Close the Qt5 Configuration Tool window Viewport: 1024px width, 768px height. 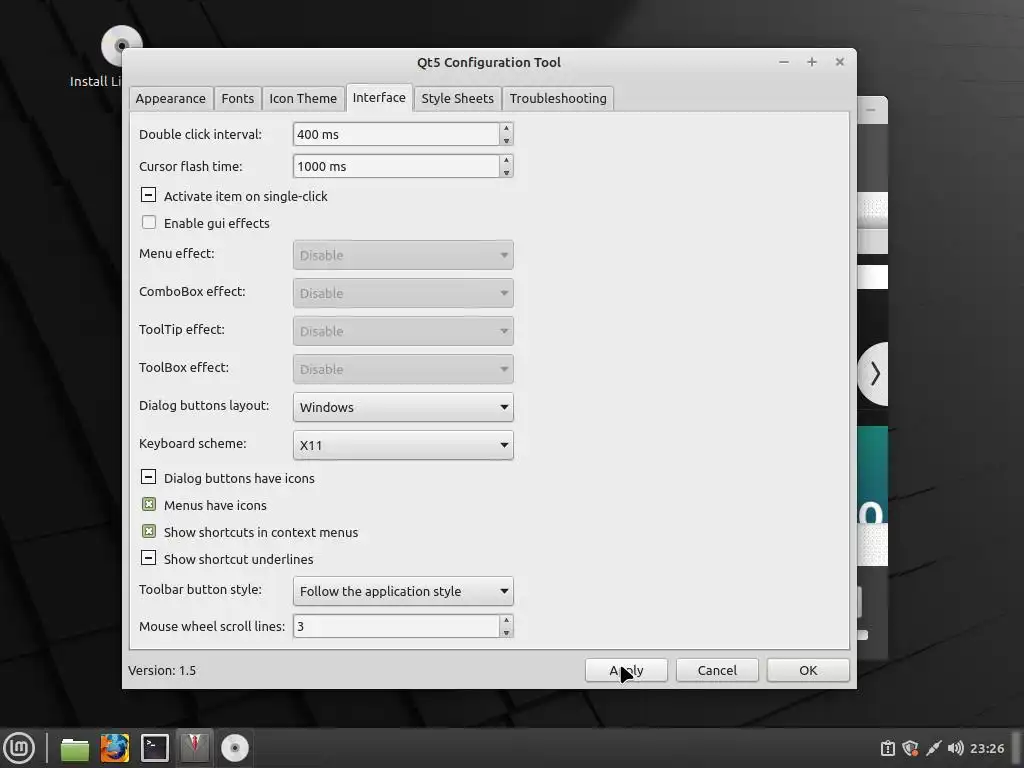[x=840, y=62]
